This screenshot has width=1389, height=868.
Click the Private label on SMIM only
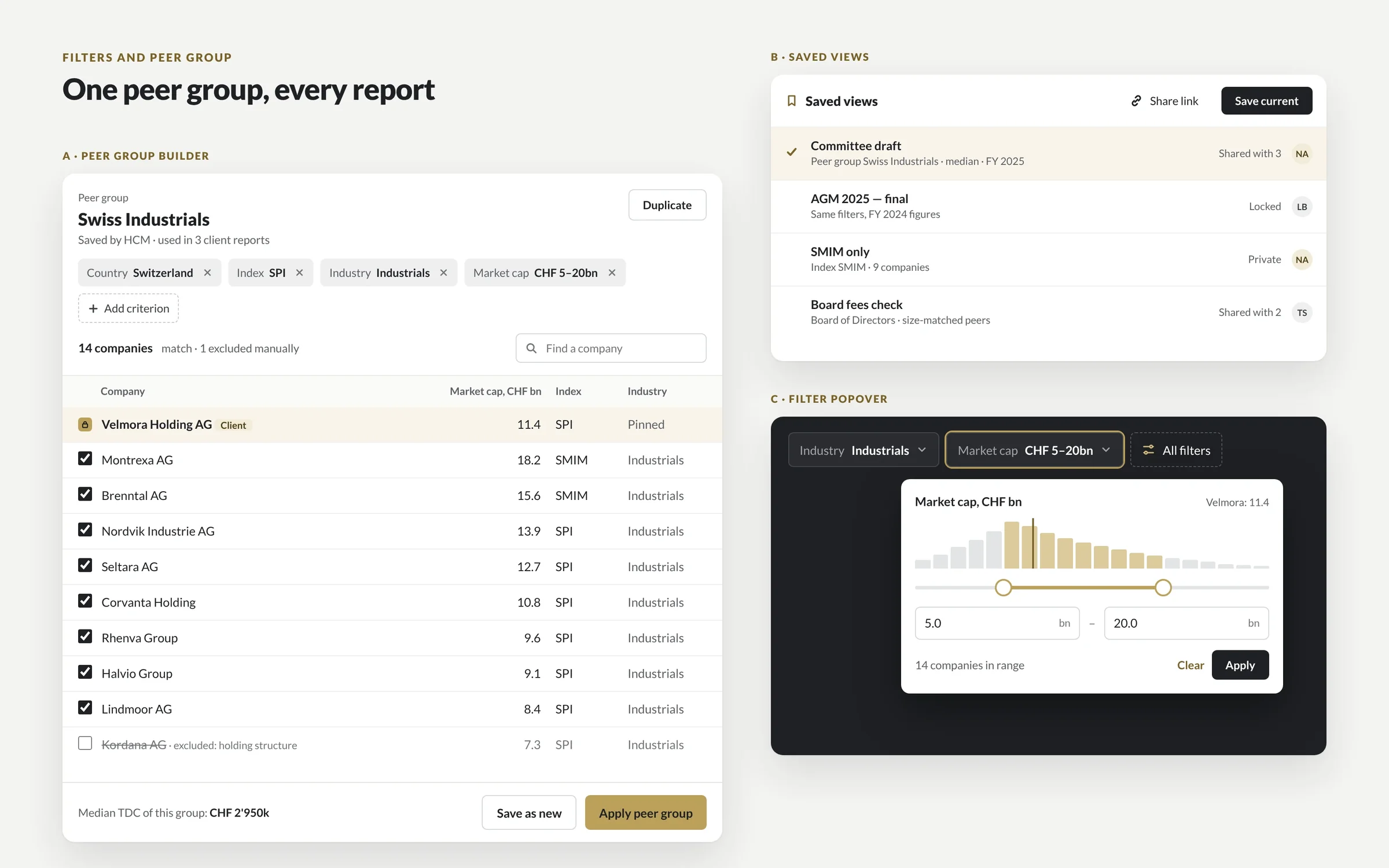1264,259
